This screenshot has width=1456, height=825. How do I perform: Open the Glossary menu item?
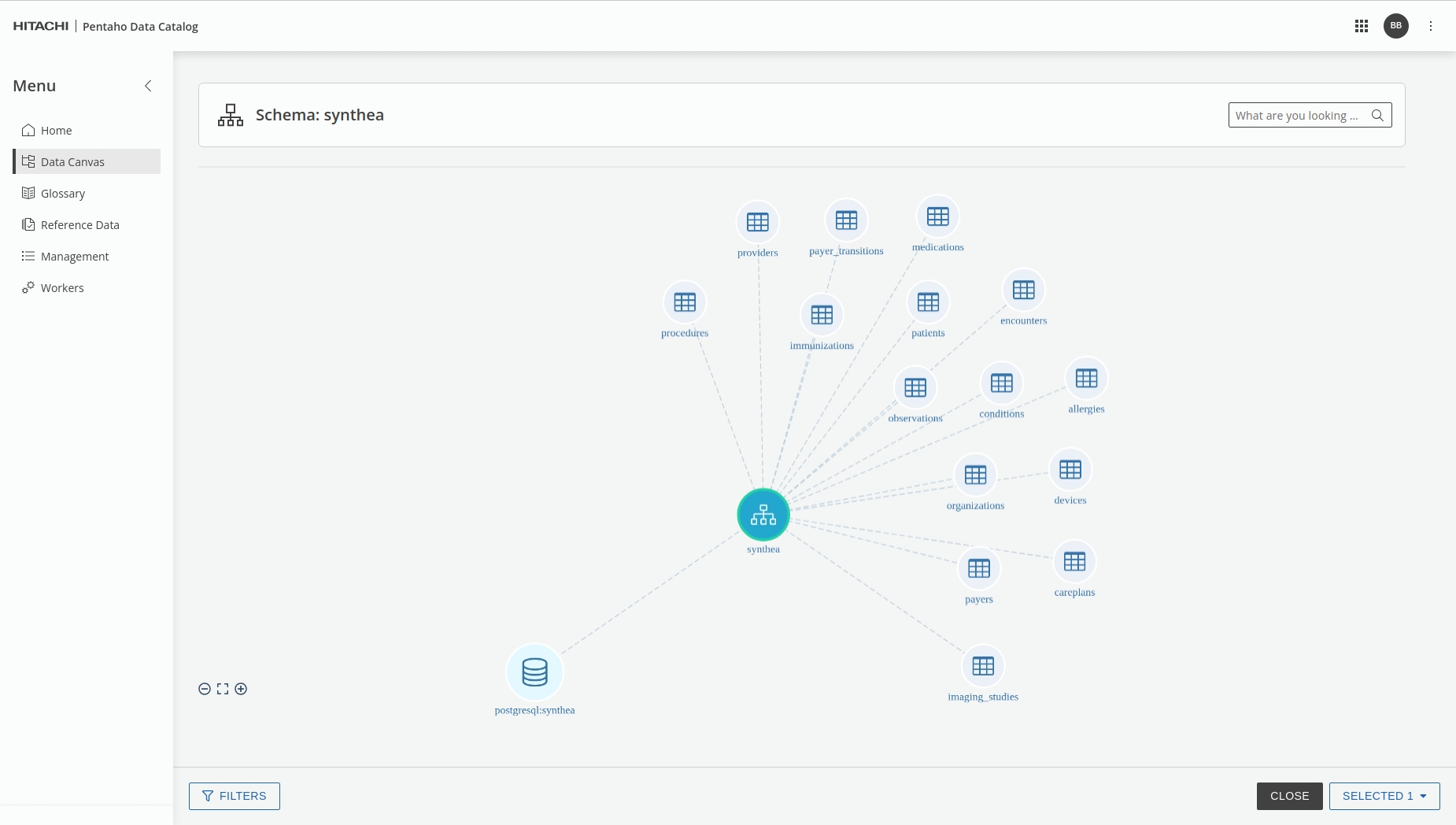click(x=63, y=194)
